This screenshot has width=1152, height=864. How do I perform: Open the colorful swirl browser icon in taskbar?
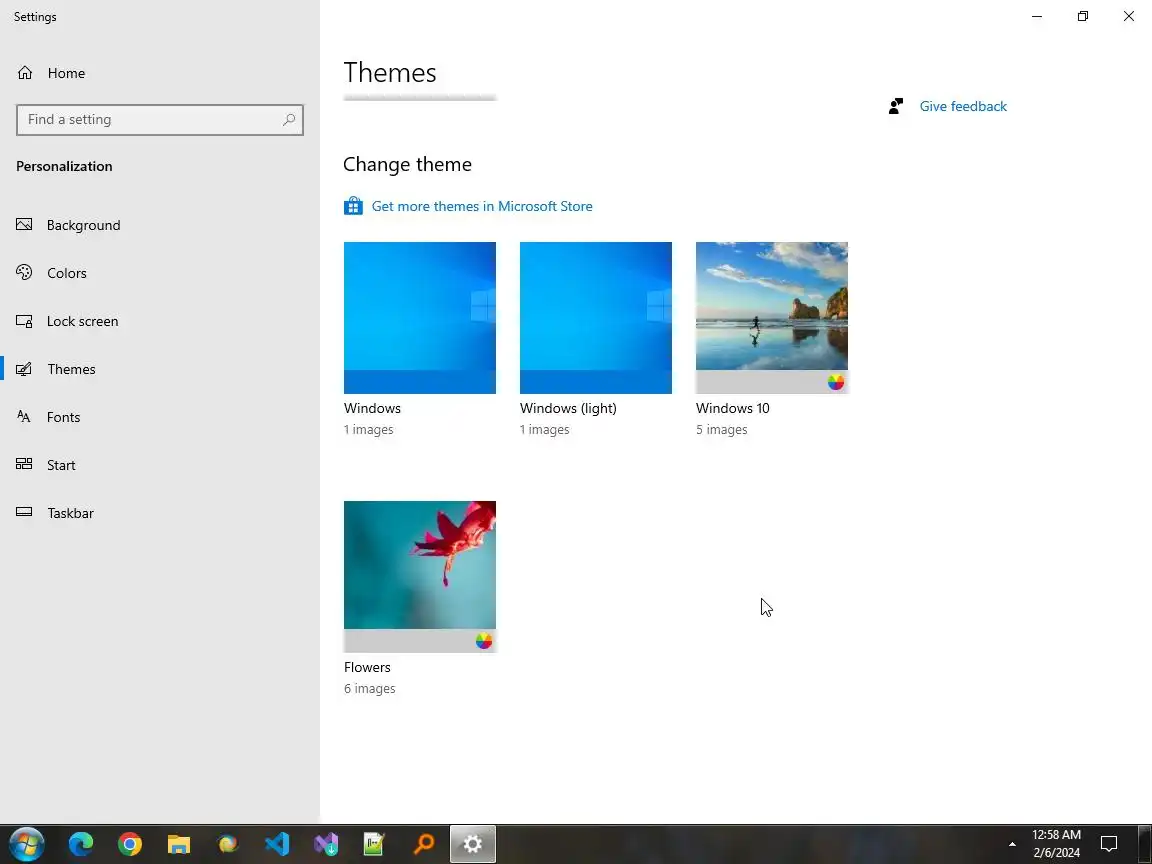click(x=228, y=844)
